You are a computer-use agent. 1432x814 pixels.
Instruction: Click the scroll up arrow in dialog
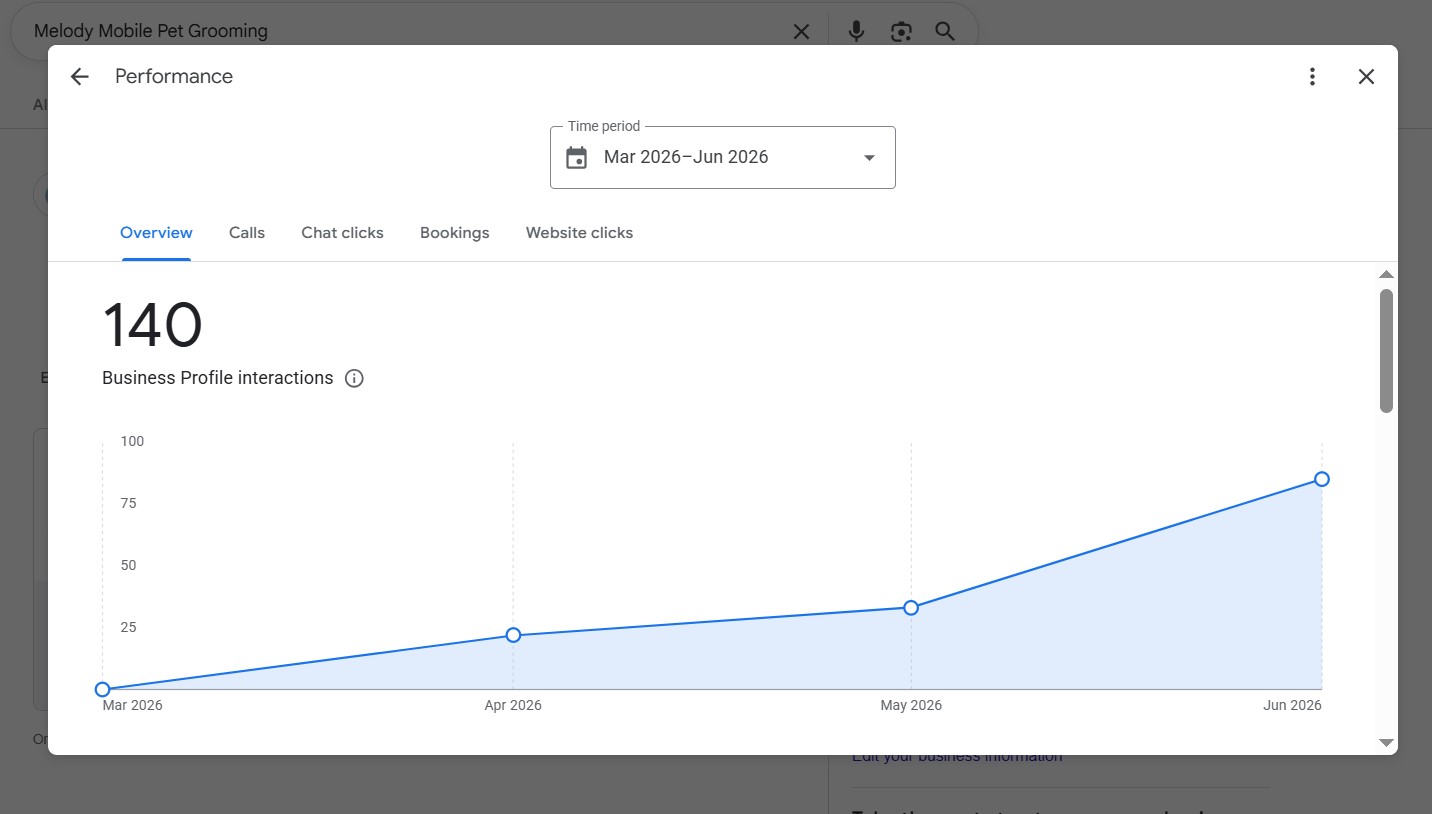tap(1386, 275)
